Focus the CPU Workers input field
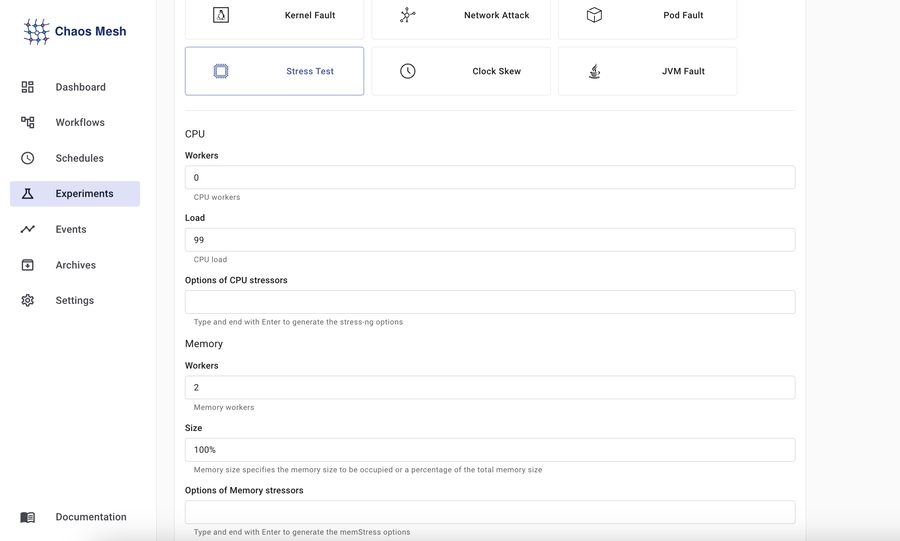This screenshot has width=900, height=541. [x=490, y=178]
